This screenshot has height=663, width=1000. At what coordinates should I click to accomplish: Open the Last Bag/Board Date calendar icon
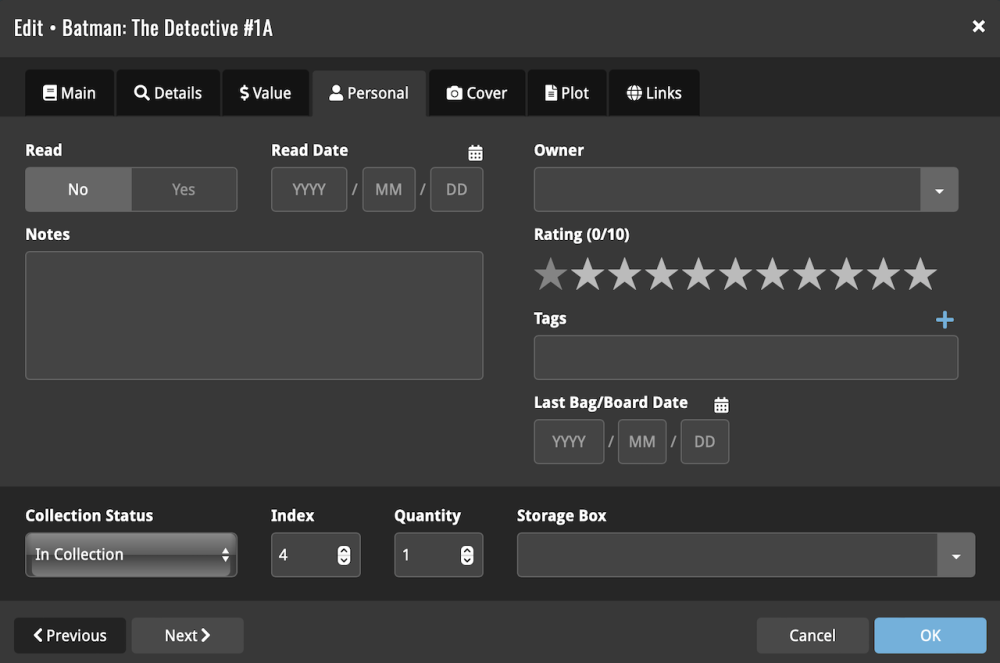click(x=721, y=405)
